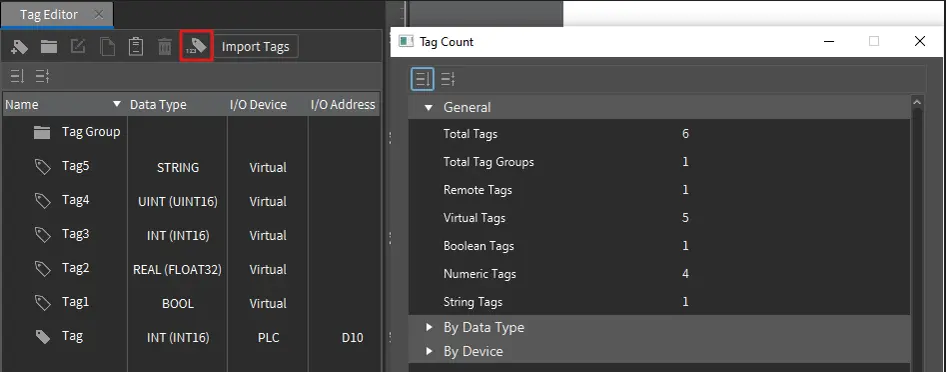Click the Add Tag Group folder toolbar icon
Screen dimensions: 946x372
pyautogui.click(x=49, y=47)
